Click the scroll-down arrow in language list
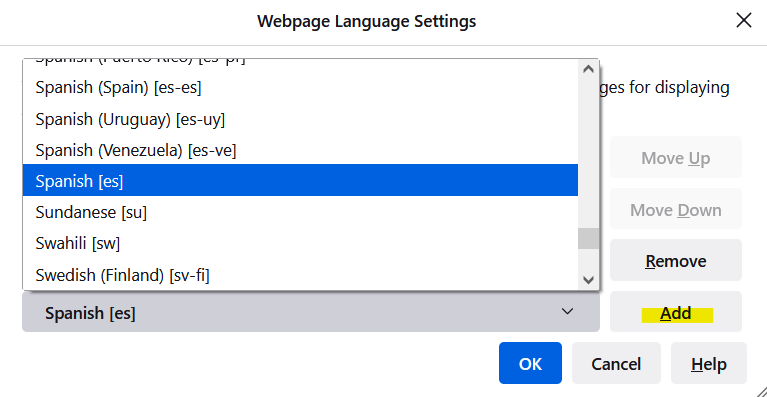767x397 pixels. [588, 280]
